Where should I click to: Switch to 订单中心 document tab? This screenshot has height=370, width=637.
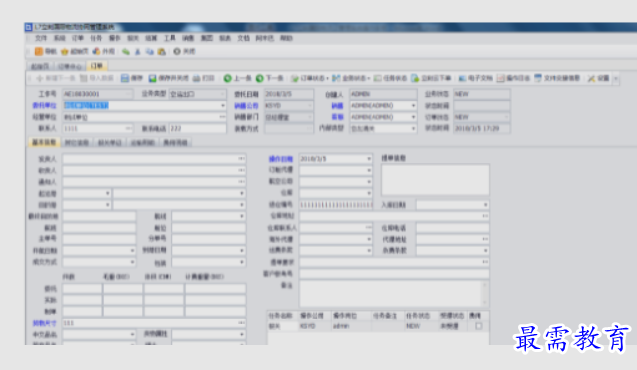70,66
